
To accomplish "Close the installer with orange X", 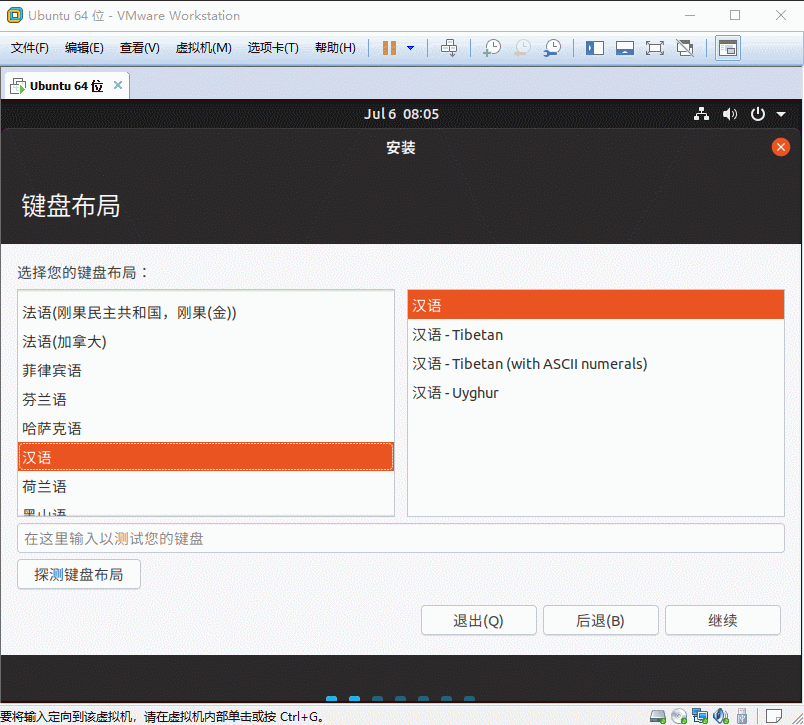I will (x=781, y=147).
